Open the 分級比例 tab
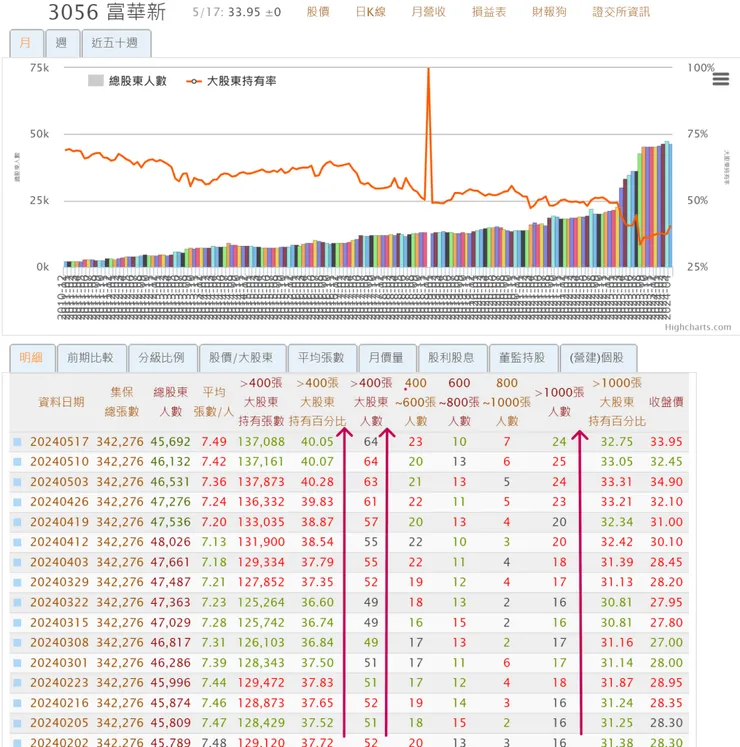Image resolution: width=740 pixels, height=747 pixels. click(x=162, y=358)
